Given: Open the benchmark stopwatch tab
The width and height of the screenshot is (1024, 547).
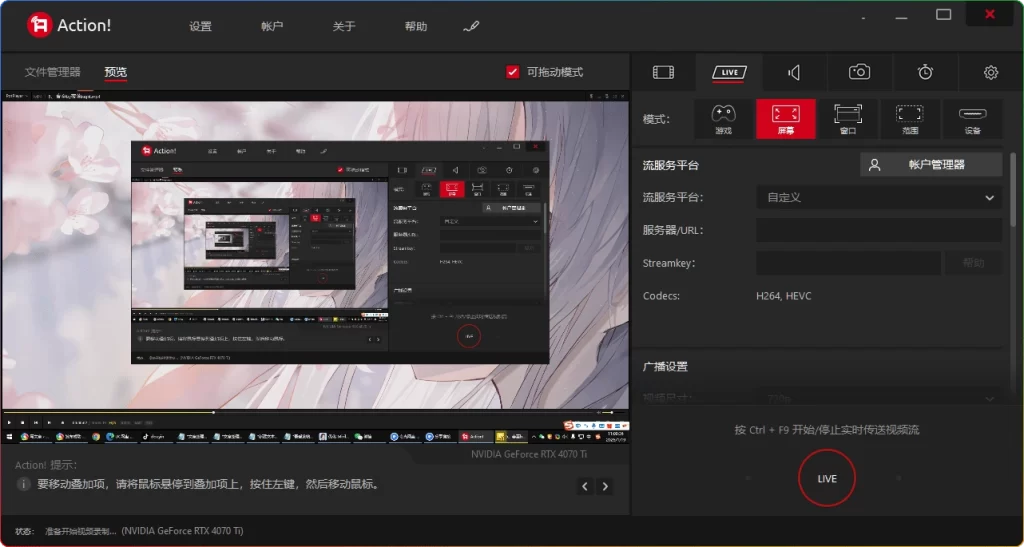Looking at the screenshot, I should pos(925,72).
